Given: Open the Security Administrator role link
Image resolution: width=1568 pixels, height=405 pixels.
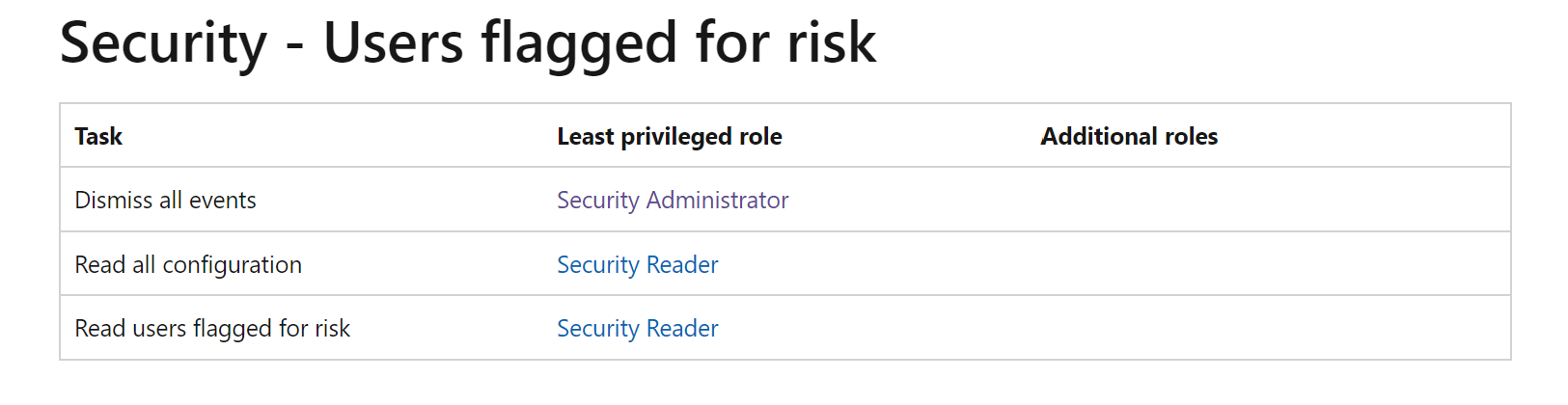Looking at the screenshot, I should (x=673, y=200).
